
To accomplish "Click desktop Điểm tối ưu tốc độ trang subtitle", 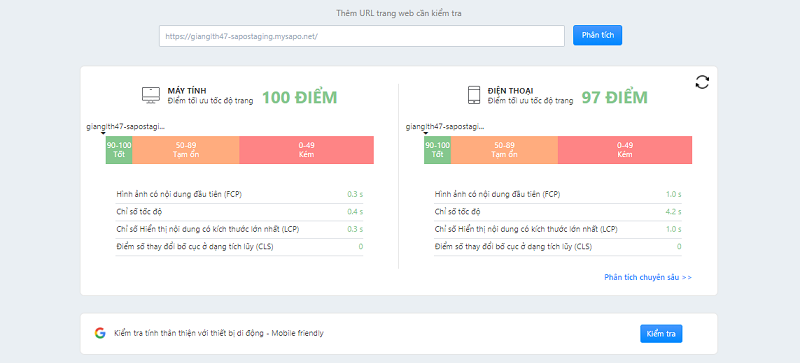I will [x=210, y=101].
